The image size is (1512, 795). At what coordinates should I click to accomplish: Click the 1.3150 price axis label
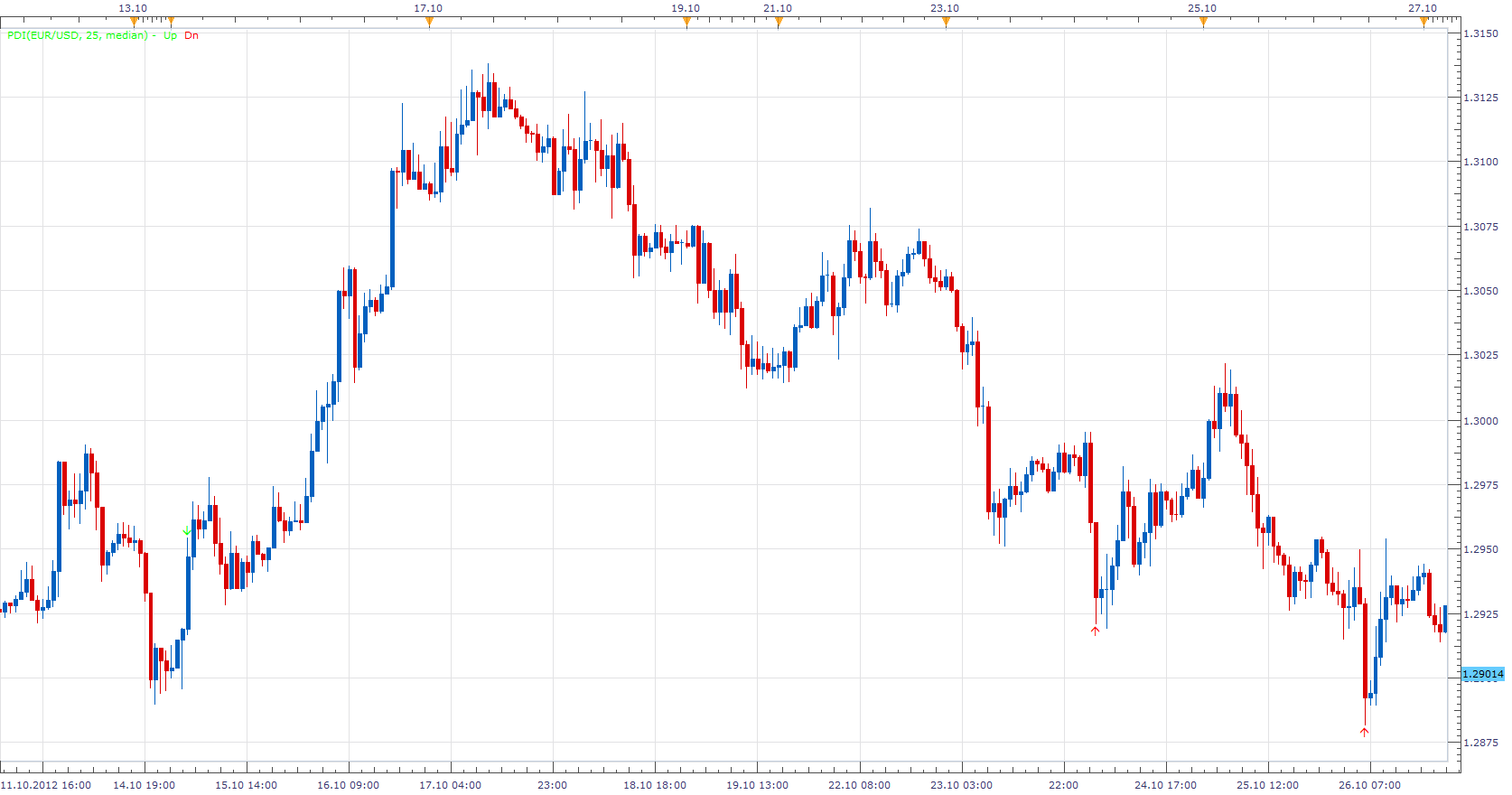click(x=1480, y=33)
